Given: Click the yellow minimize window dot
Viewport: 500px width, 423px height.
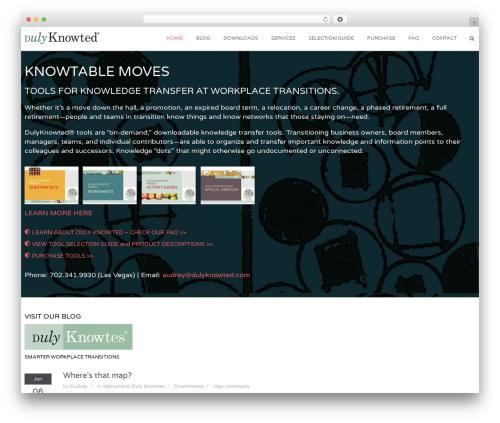Looking at the screenshot, I should tap(36, 20).
